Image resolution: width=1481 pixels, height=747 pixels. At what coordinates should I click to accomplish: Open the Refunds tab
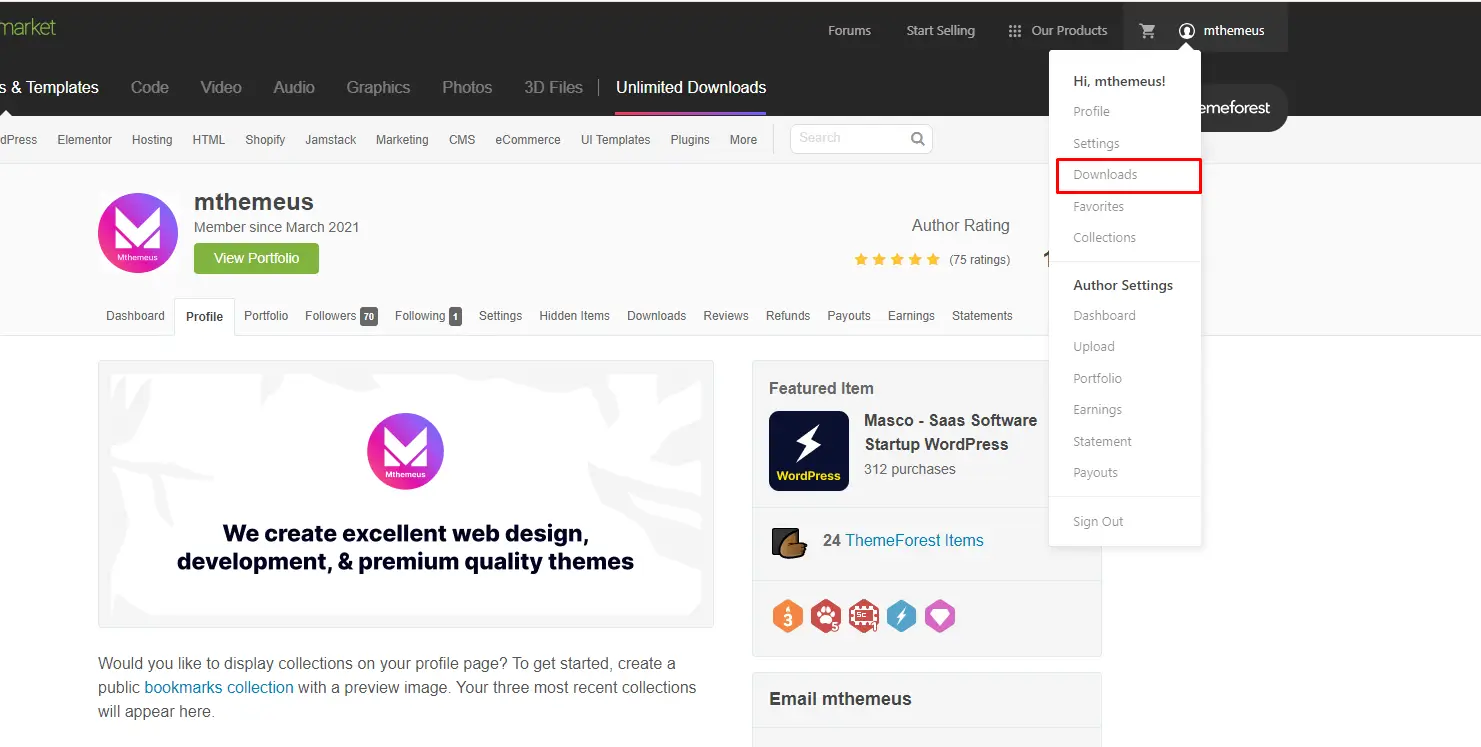(x=788, y=316)
